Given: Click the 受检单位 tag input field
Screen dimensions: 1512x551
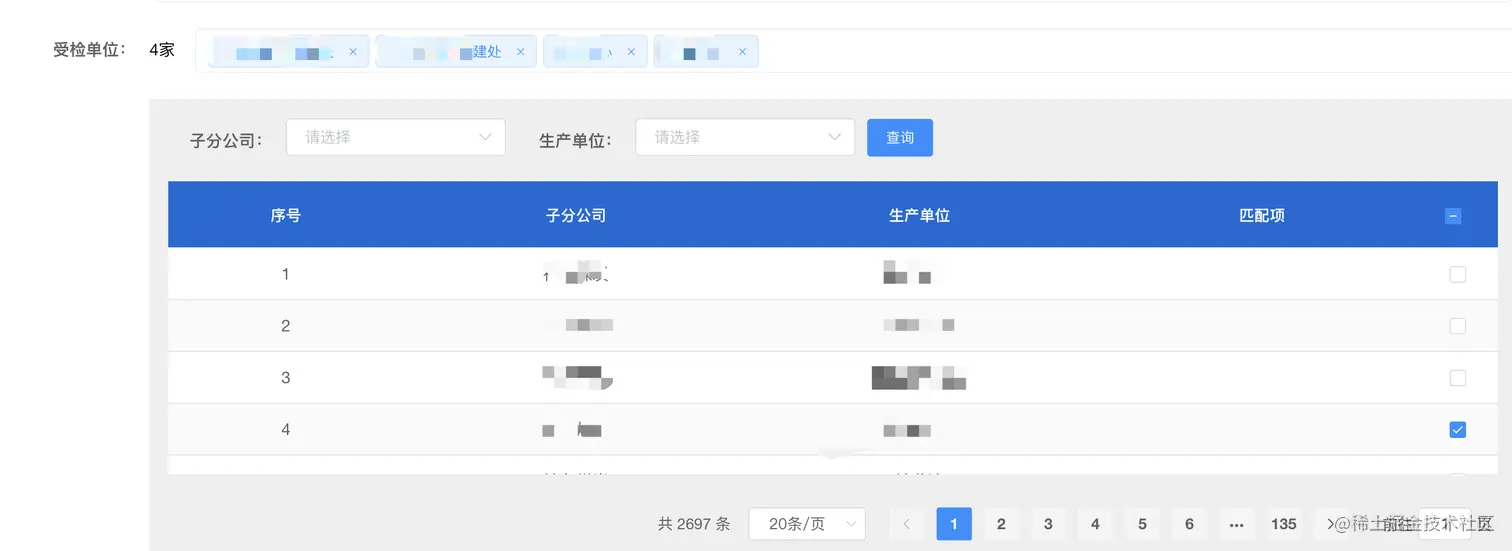Looking at the screenshot, I should click(x=853, y=51).
